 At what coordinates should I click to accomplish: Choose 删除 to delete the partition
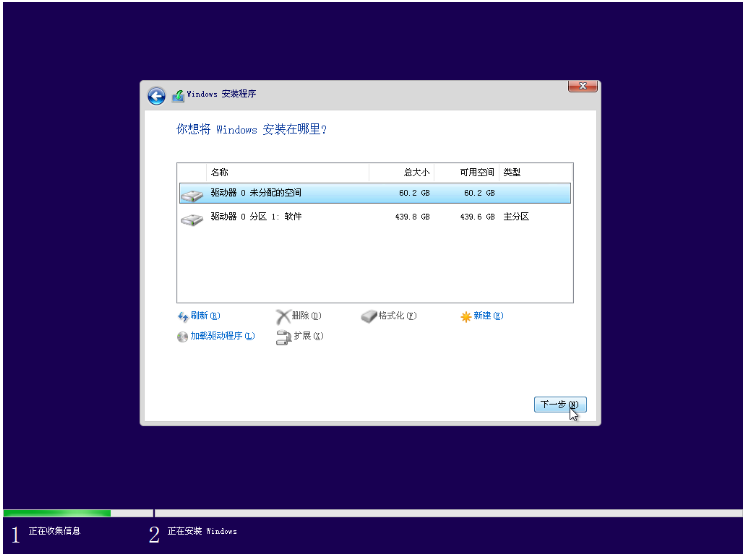pyautogui.click(x=307, y=315)
